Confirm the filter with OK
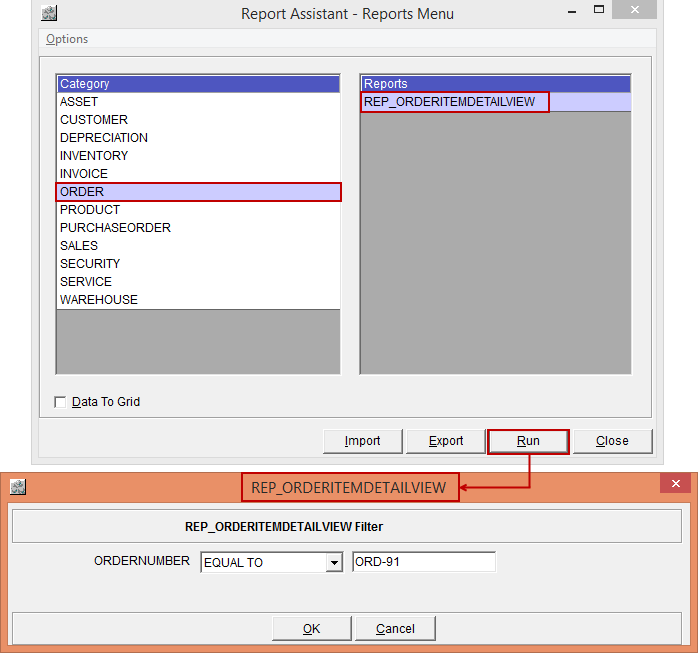 coord(312,628)
